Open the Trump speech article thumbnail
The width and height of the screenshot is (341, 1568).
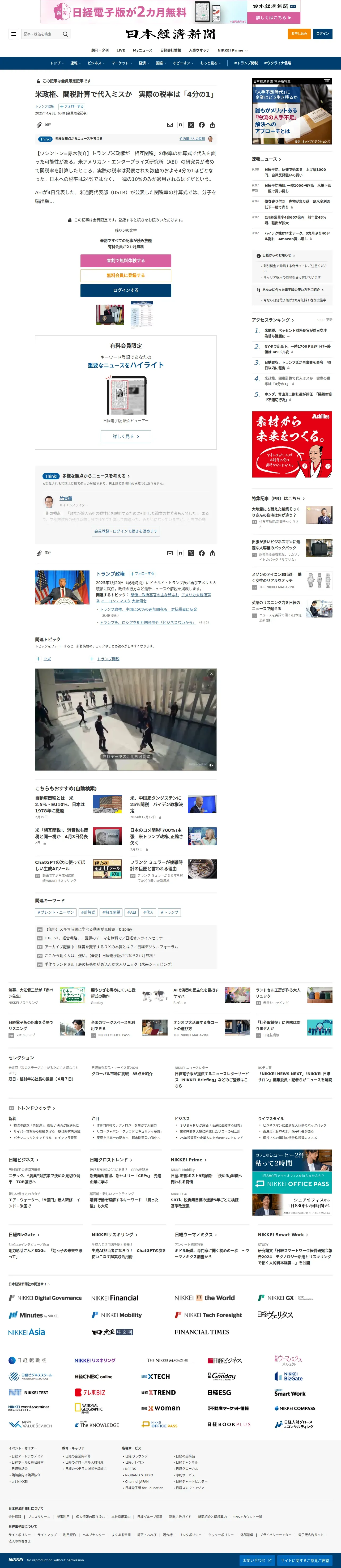(x=110, y=315)
